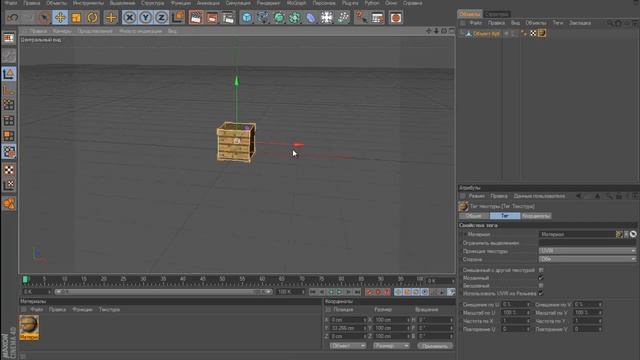Toggle Z axis lock

tap(161, 18)
